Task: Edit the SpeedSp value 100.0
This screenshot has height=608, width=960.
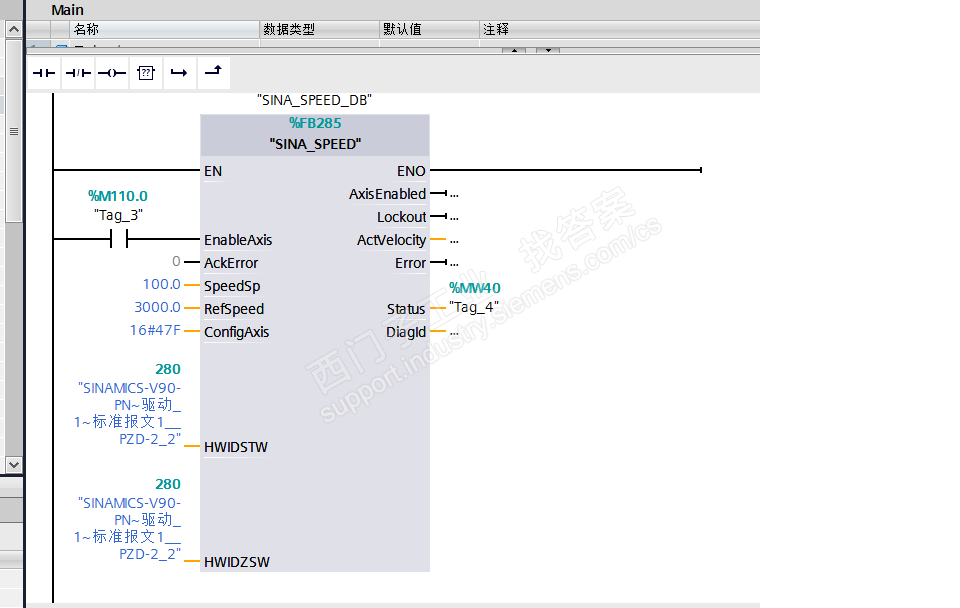Action: coord(162,284)
